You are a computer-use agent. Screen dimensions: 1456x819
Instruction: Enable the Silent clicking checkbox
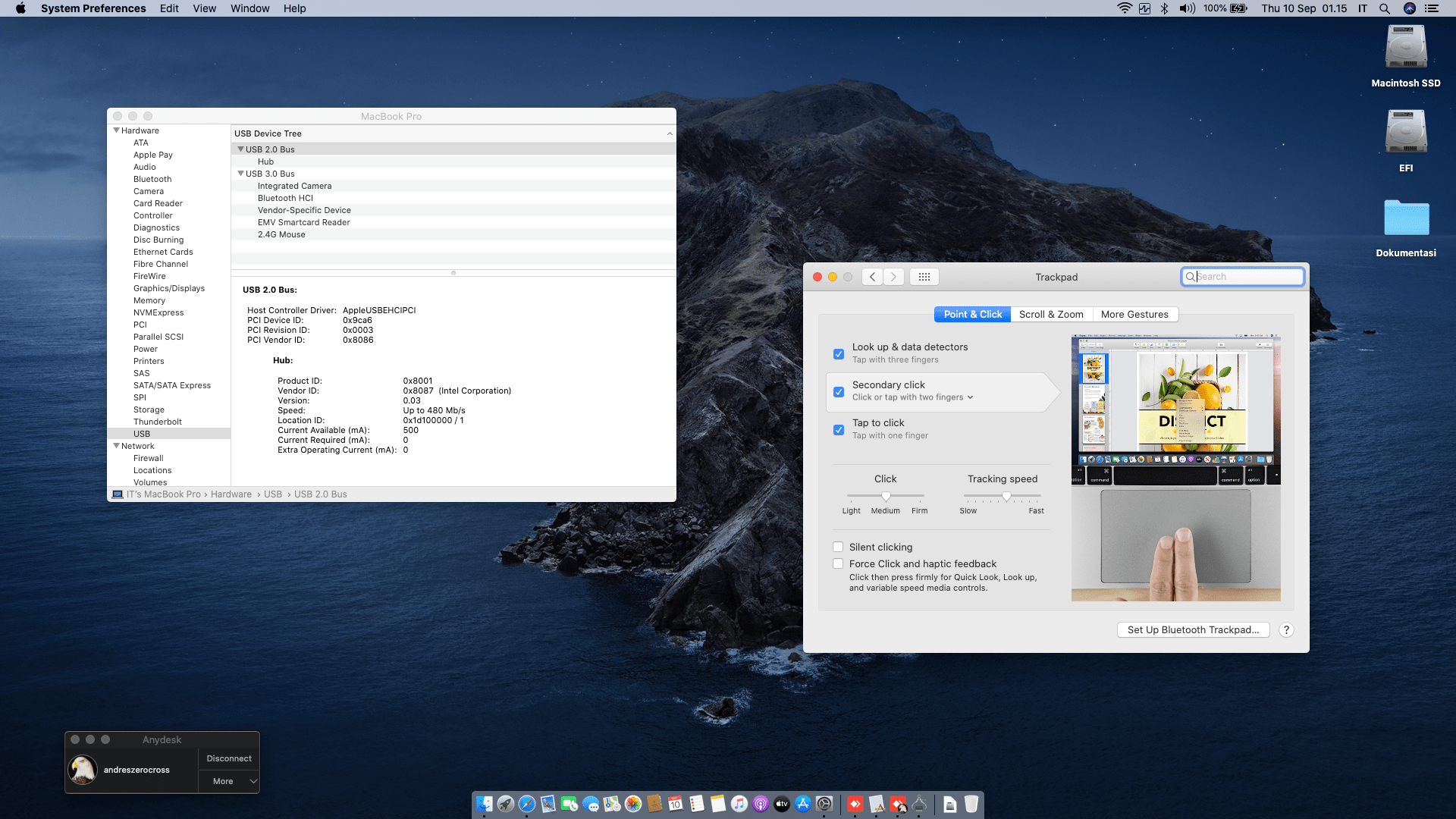838,547
